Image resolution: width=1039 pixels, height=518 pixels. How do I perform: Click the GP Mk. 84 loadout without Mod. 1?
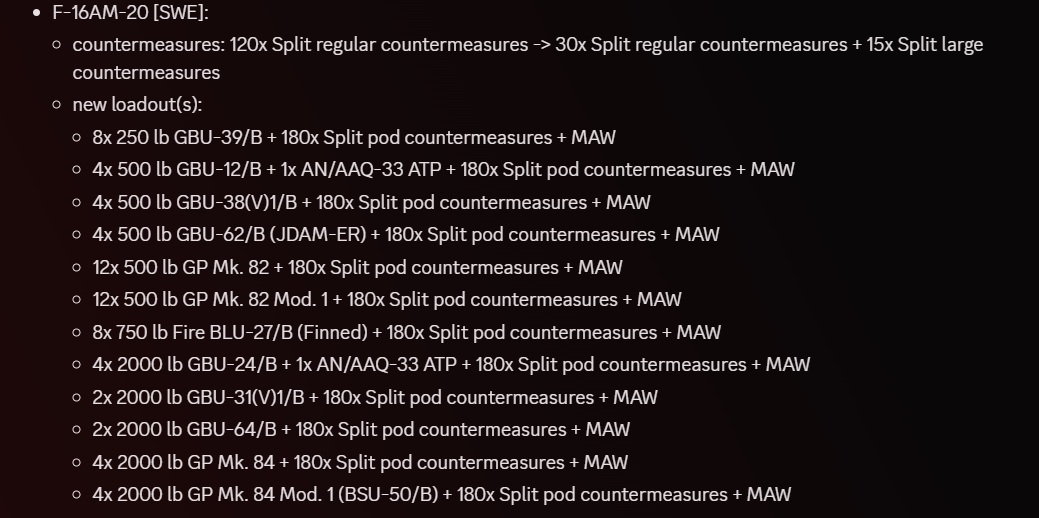pyautogui.click(x=360, y=462)
